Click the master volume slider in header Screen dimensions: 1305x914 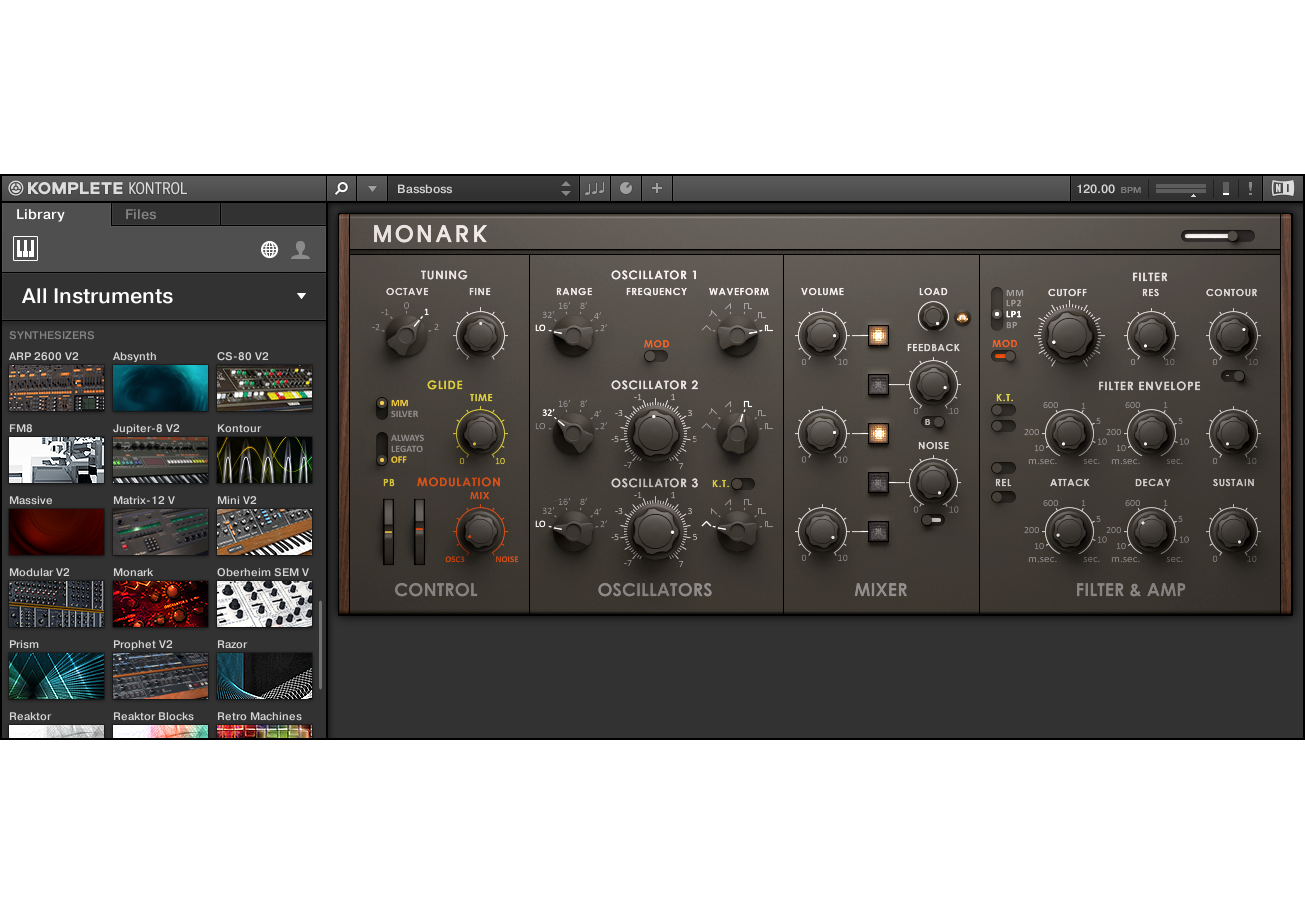coord(1181,188)
